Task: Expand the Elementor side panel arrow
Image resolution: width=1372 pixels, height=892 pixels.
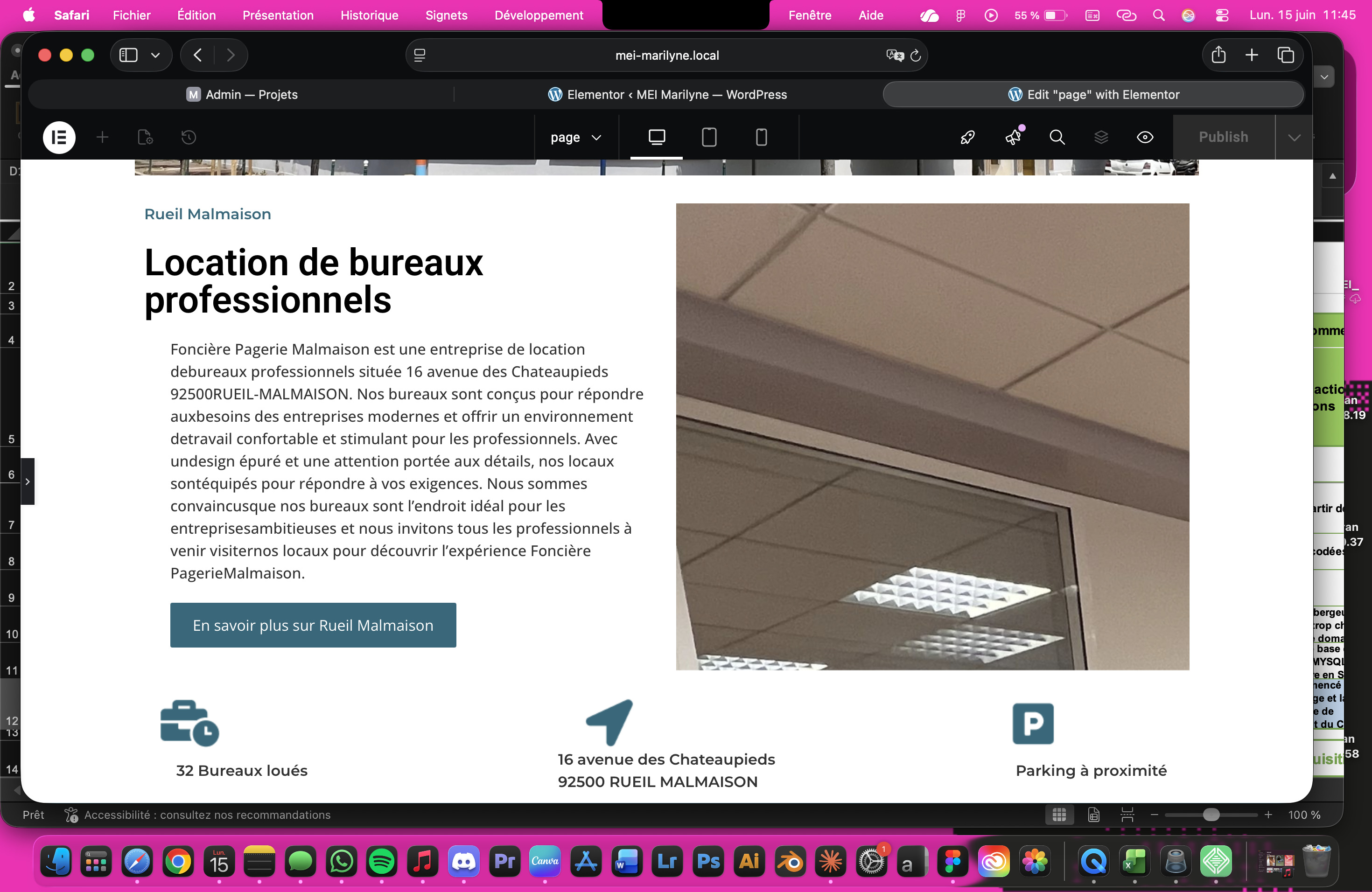Action: coord(28,481)
